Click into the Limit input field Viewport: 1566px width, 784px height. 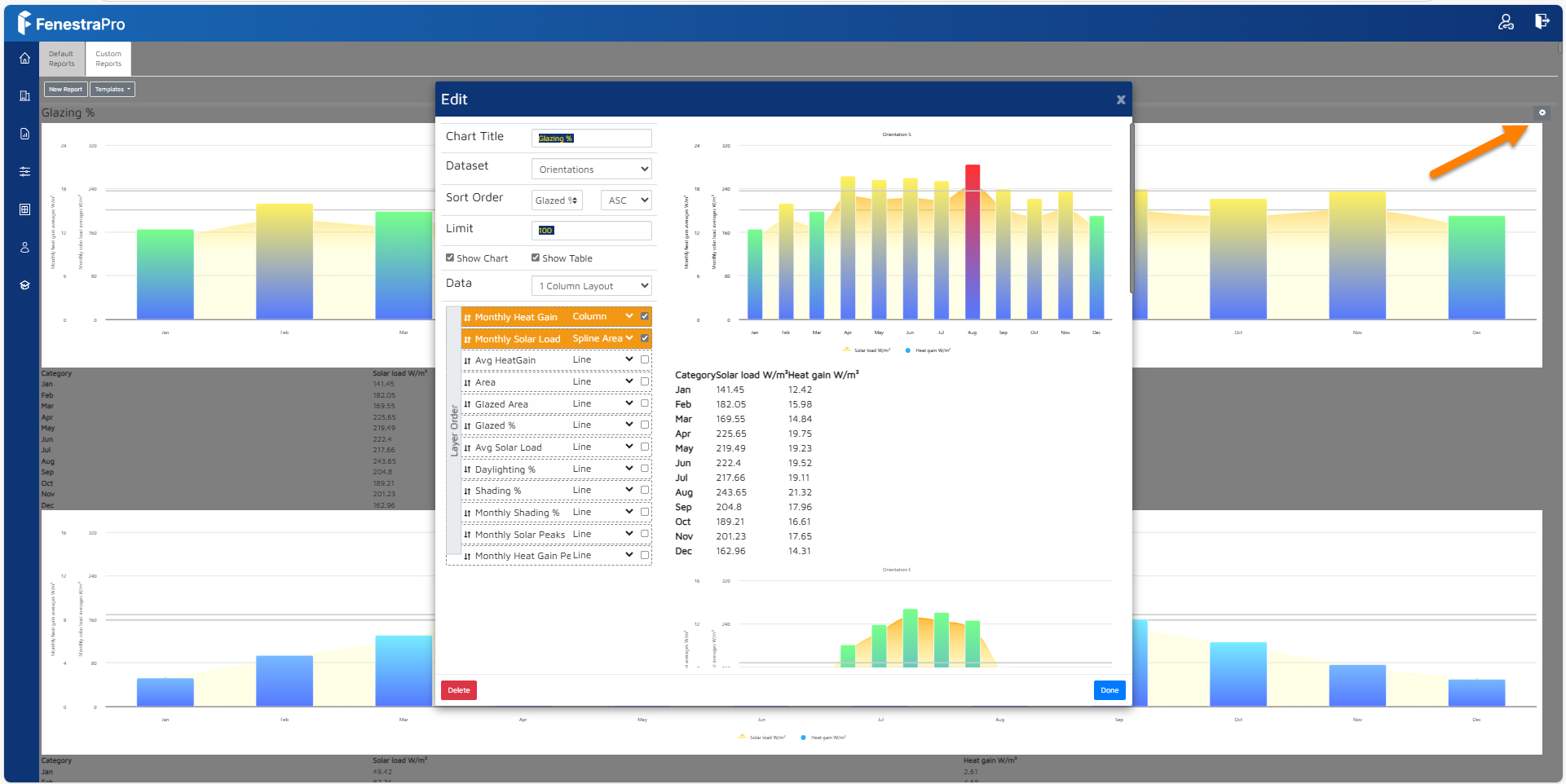[x=592, y=231]
